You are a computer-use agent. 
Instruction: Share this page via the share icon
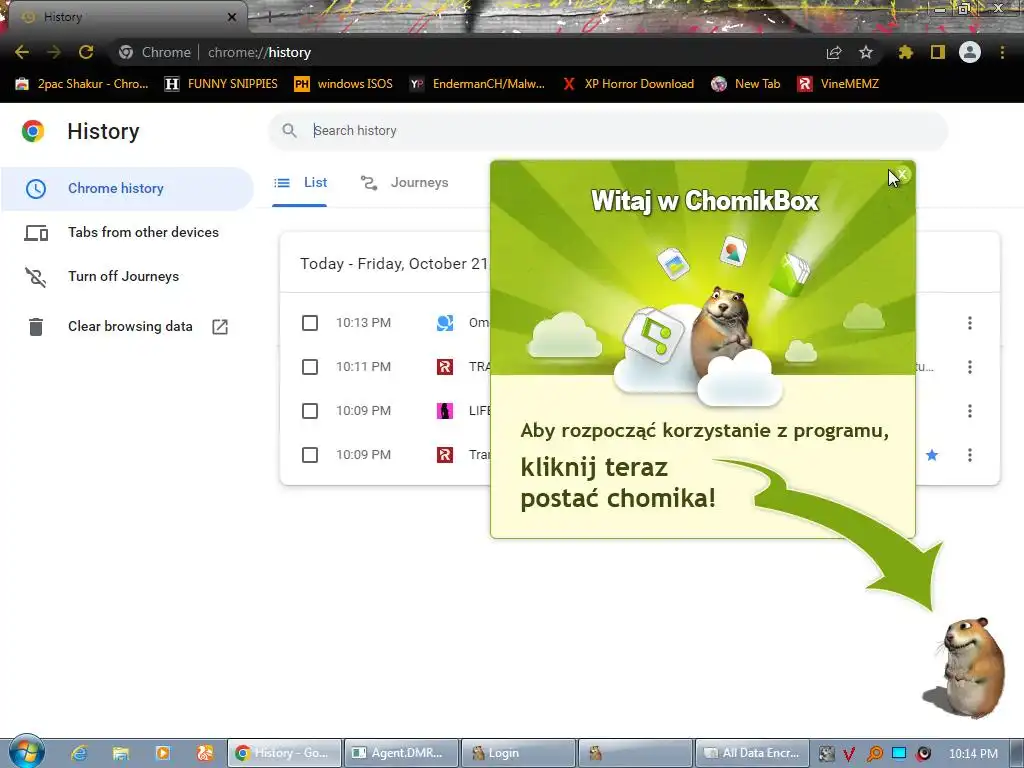pos(834,52)
